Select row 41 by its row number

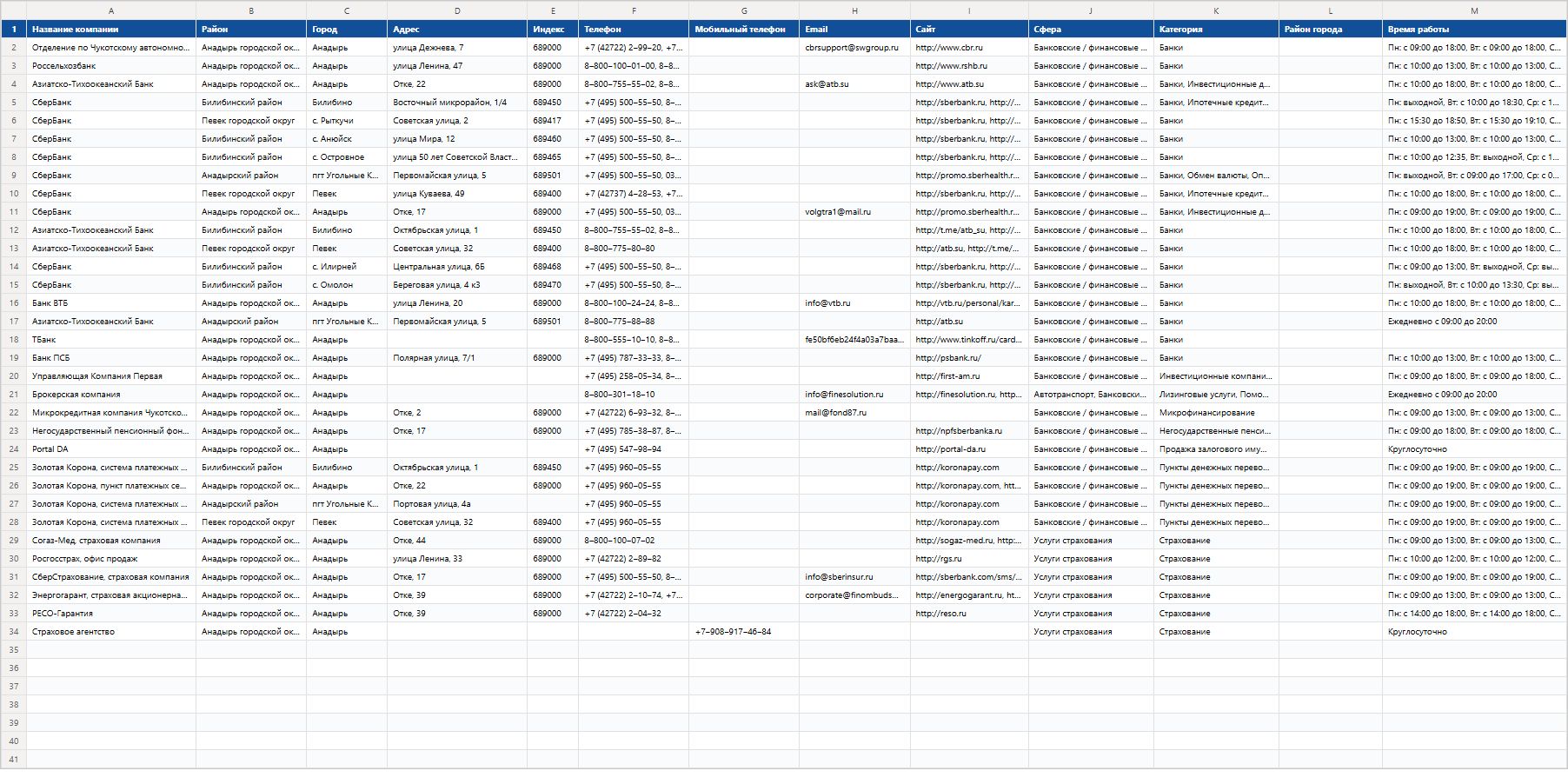(x=13, y=760)
